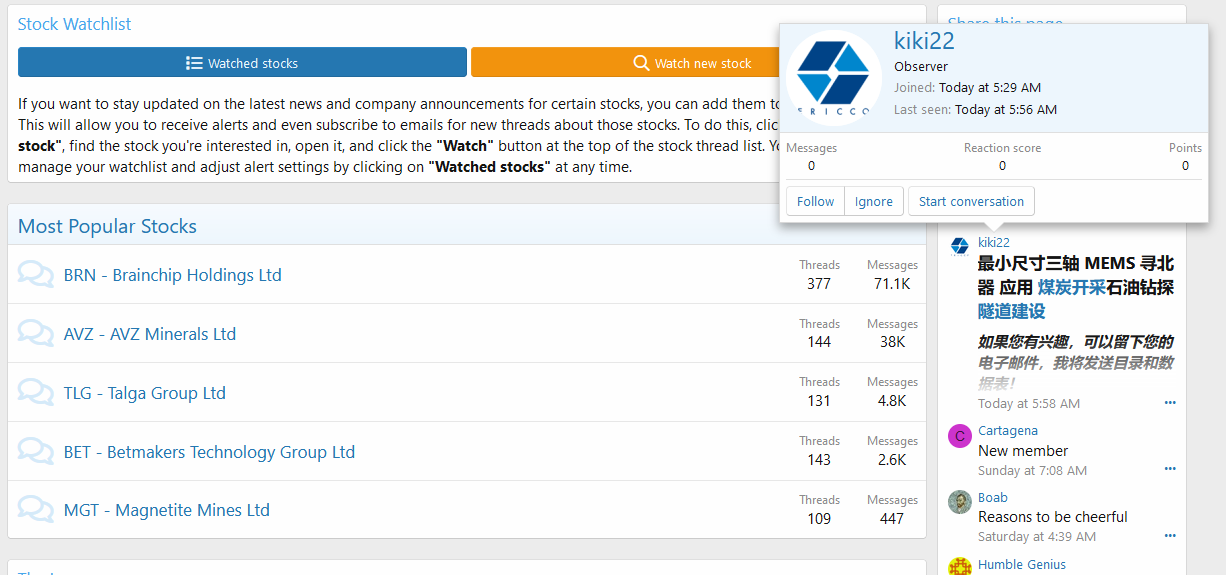
Task: Click Cartagena's purple avatar icon
Action: [959, 436]
